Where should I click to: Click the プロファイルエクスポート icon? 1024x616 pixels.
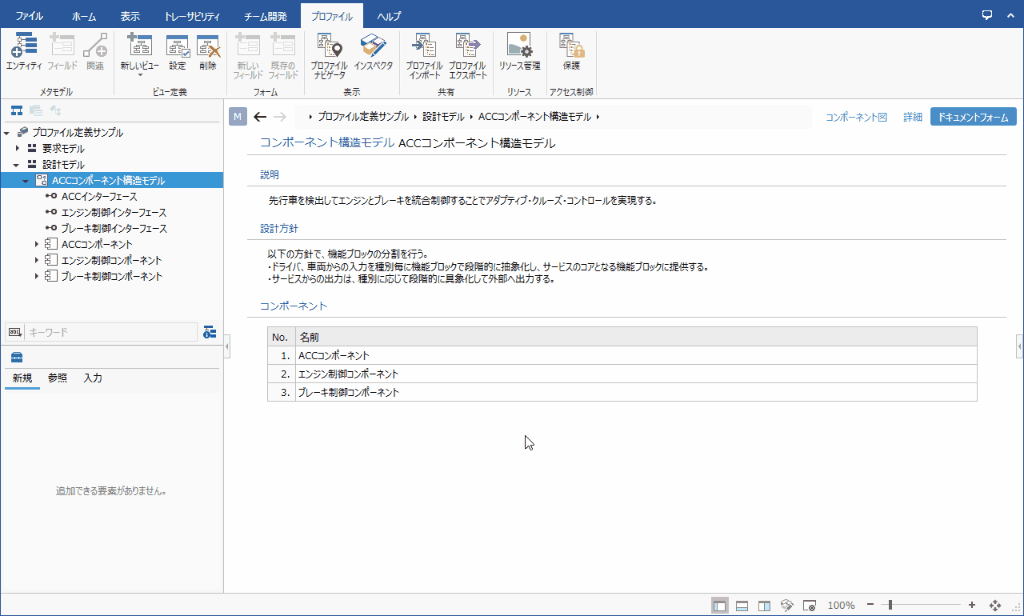coord(467,48)
